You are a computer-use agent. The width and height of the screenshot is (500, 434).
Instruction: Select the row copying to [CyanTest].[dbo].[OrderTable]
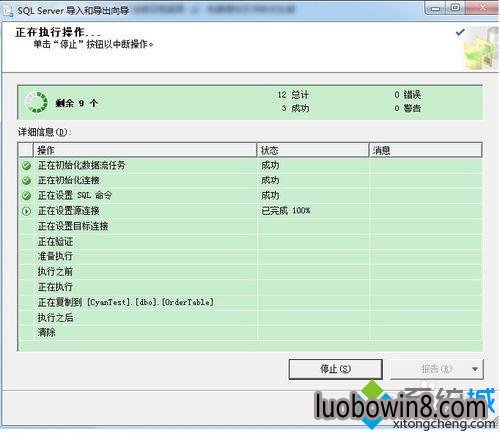250,302
